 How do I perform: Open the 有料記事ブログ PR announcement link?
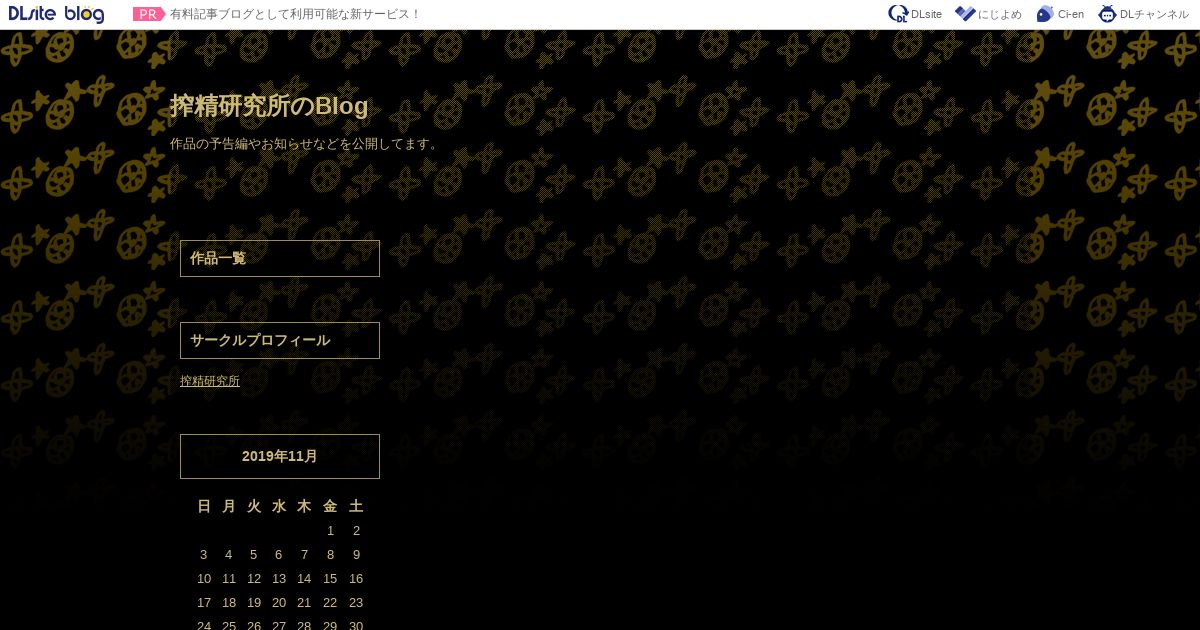click(x=296, y=14)
